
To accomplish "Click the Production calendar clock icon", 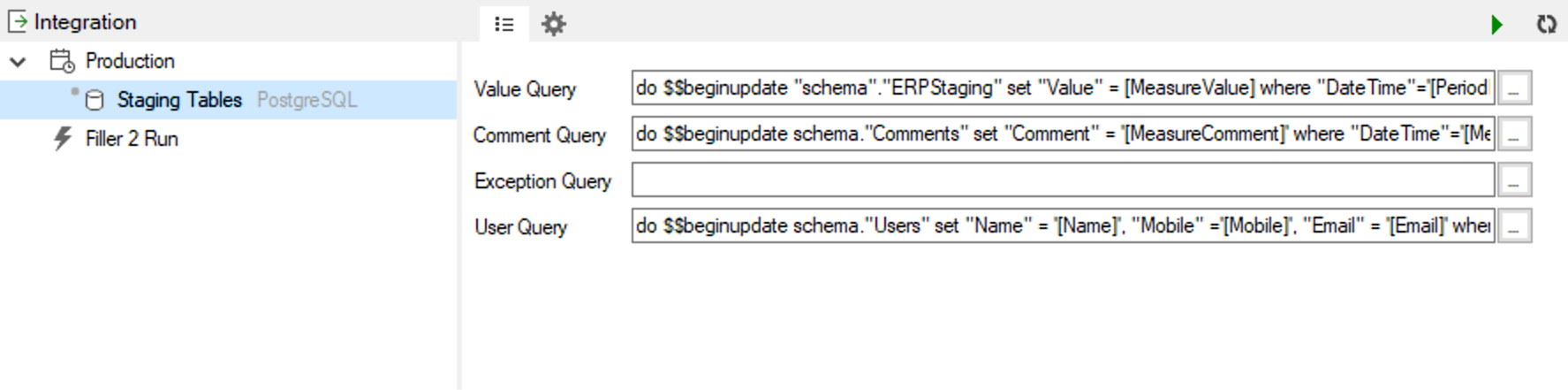I will [62, 61].
